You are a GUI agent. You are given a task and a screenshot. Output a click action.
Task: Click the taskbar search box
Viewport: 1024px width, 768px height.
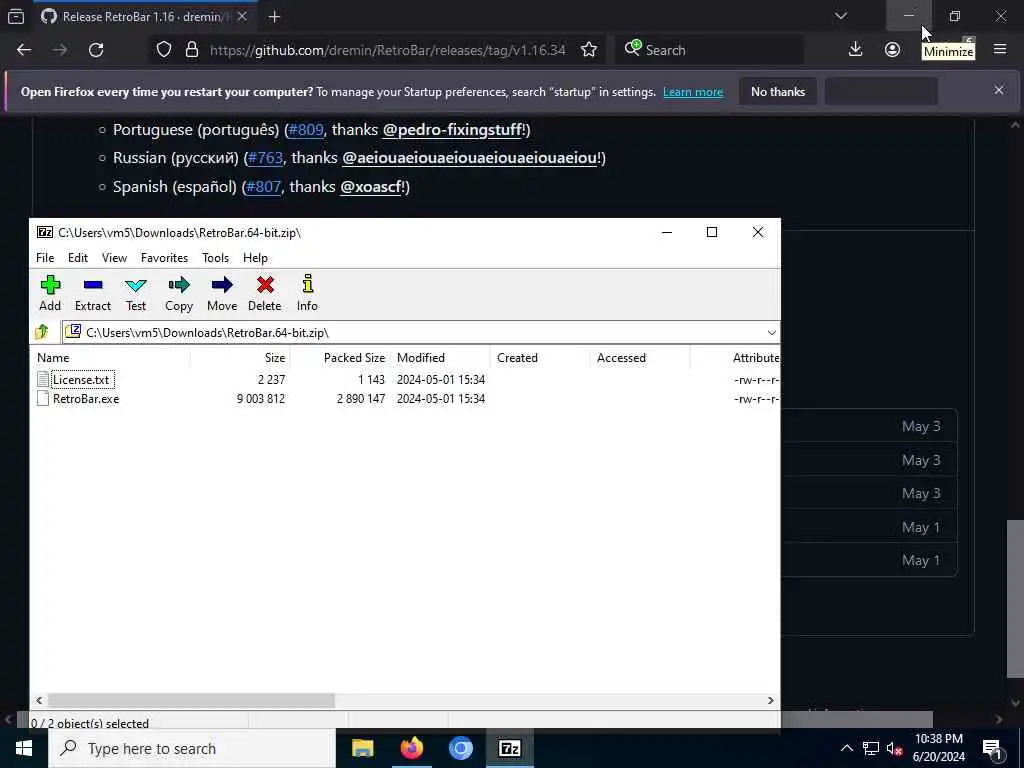tap(191, 748)
